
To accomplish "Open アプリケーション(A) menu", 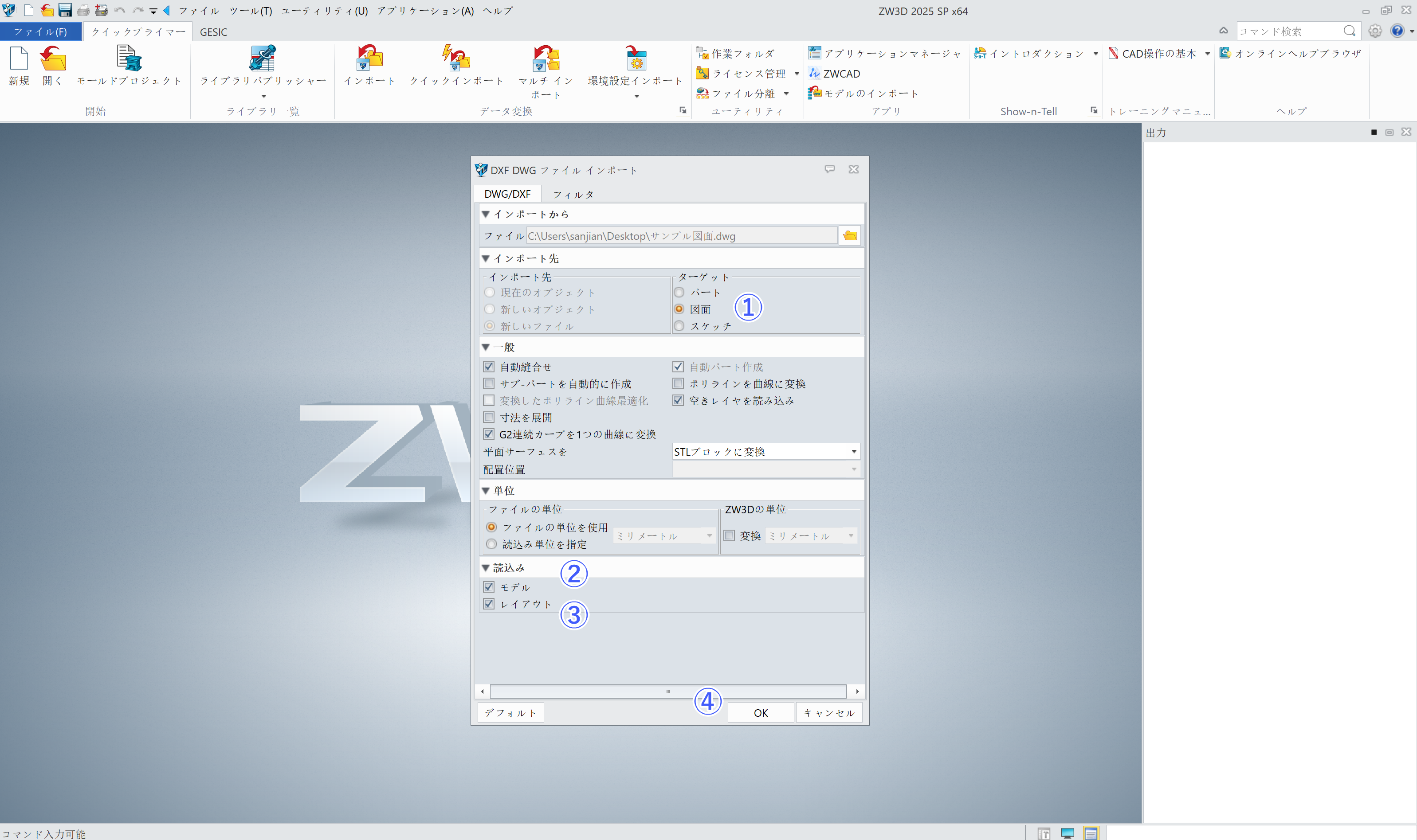I will (425, 11).
